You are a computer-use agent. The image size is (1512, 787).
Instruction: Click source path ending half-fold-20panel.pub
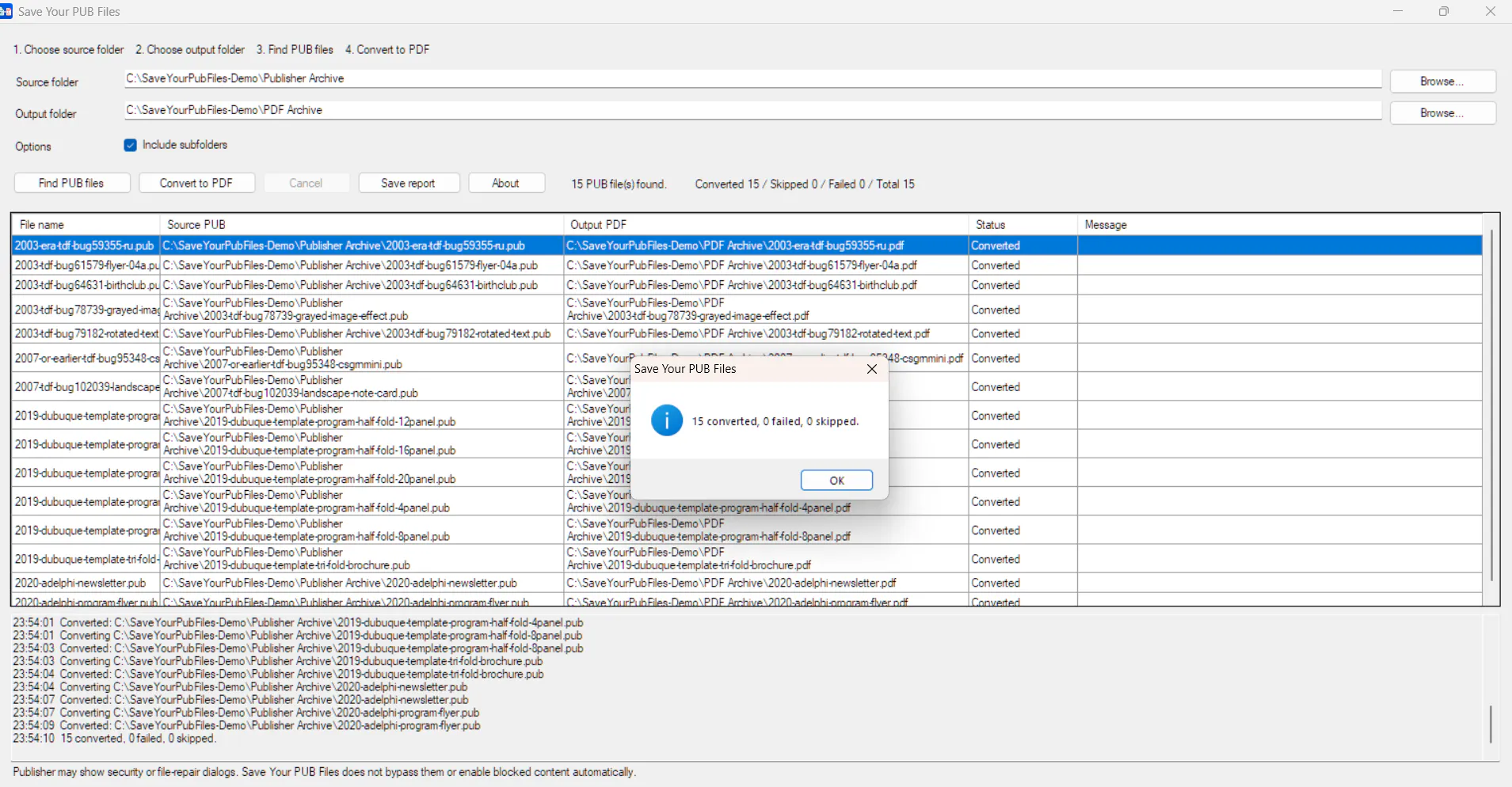click(361, 473)
